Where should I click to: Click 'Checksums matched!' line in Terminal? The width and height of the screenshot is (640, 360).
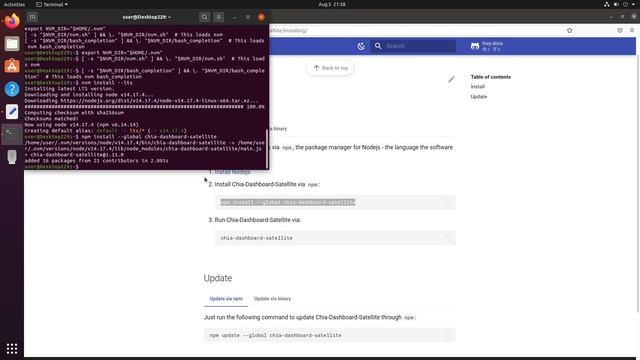[x=51, y=118]
